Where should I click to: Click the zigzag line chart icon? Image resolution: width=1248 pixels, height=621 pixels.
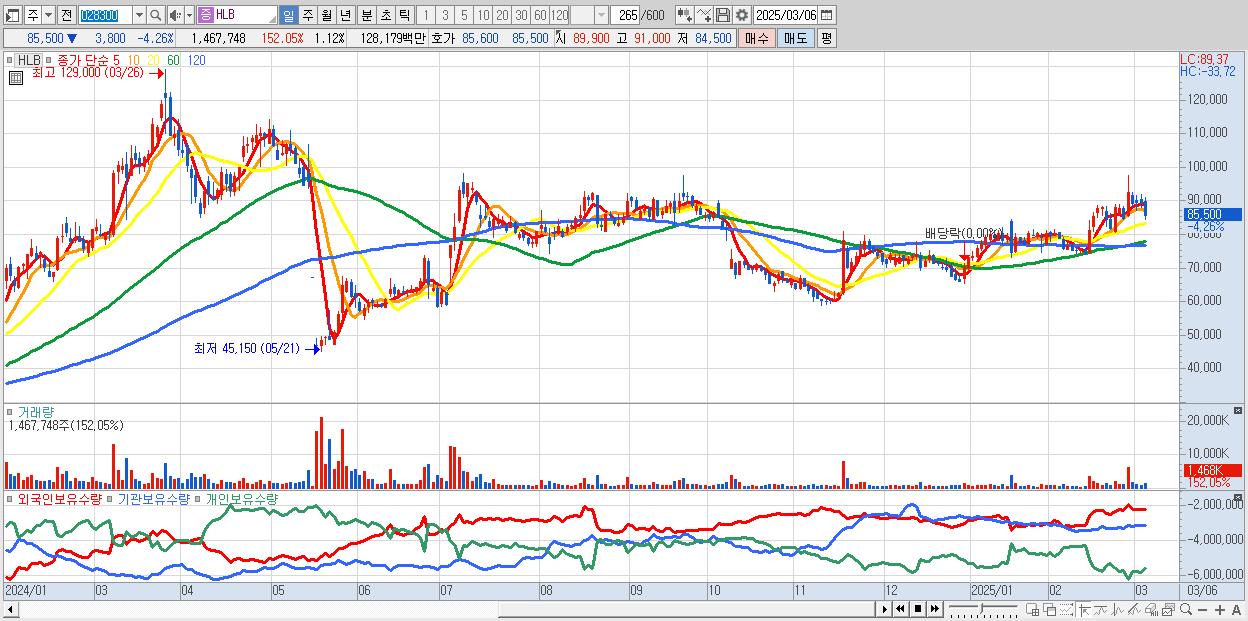click(1118, 610)
